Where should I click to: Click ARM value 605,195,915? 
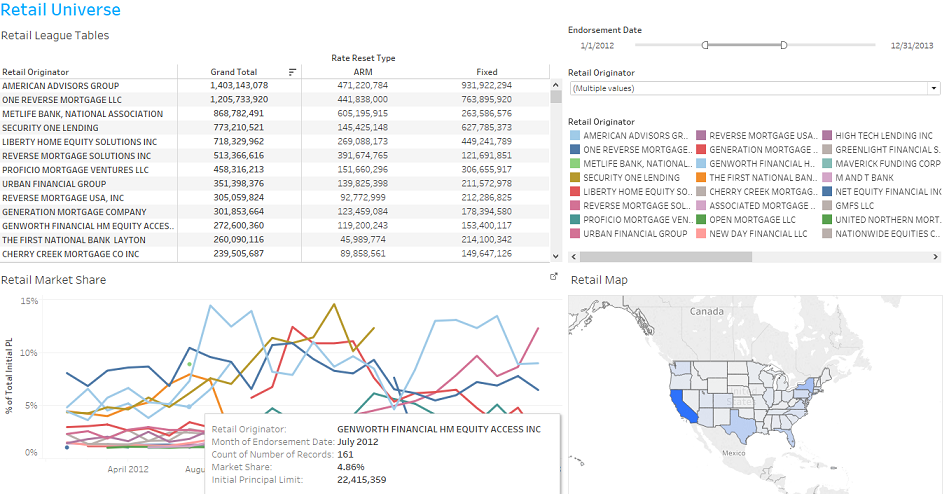point(363,113)
